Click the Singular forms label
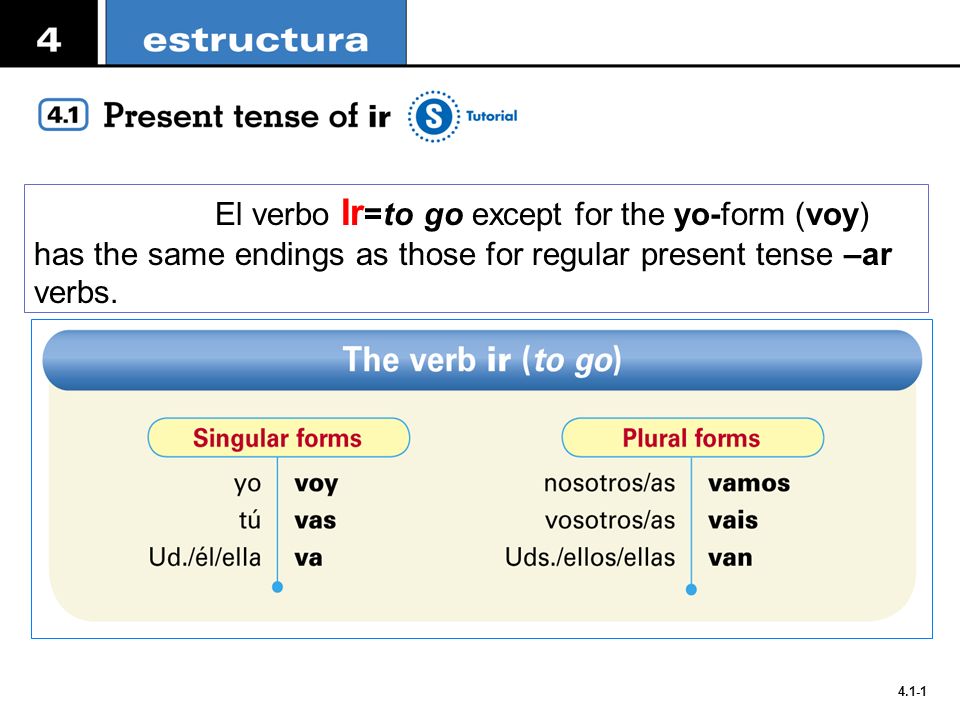 click(279, 438)
